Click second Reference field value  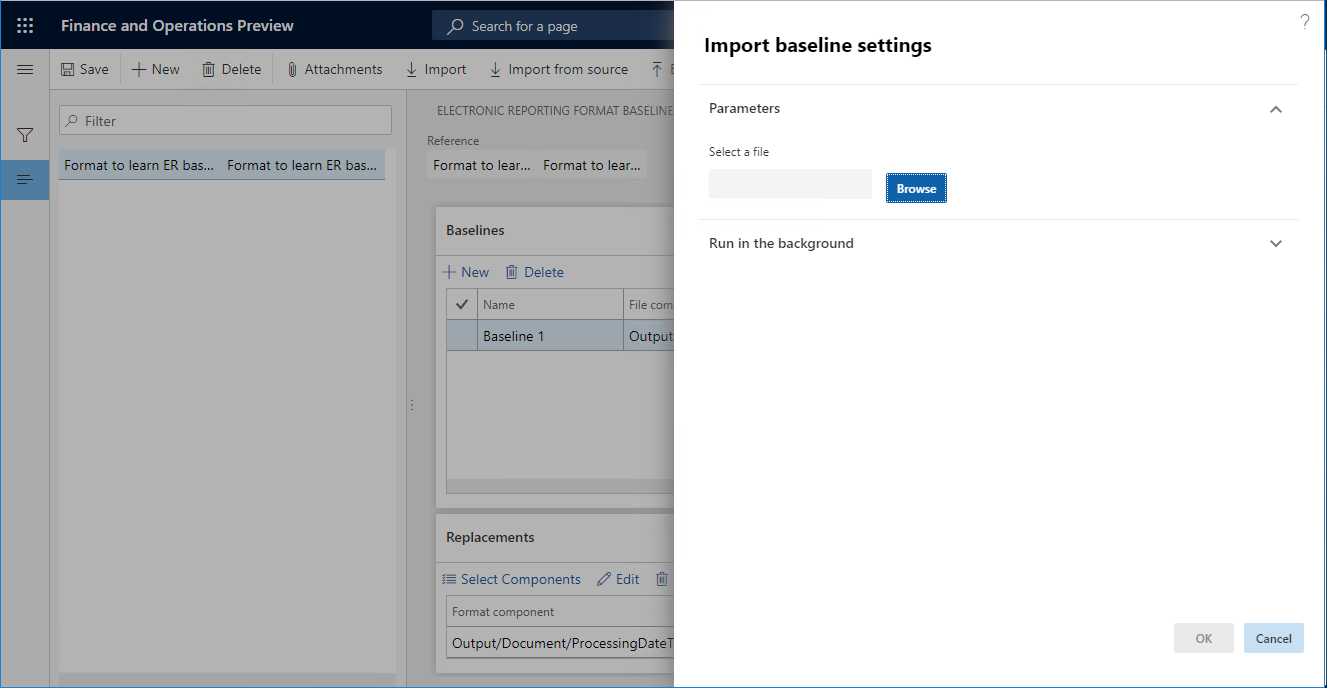pyautogui.click(x=592, y=165)
